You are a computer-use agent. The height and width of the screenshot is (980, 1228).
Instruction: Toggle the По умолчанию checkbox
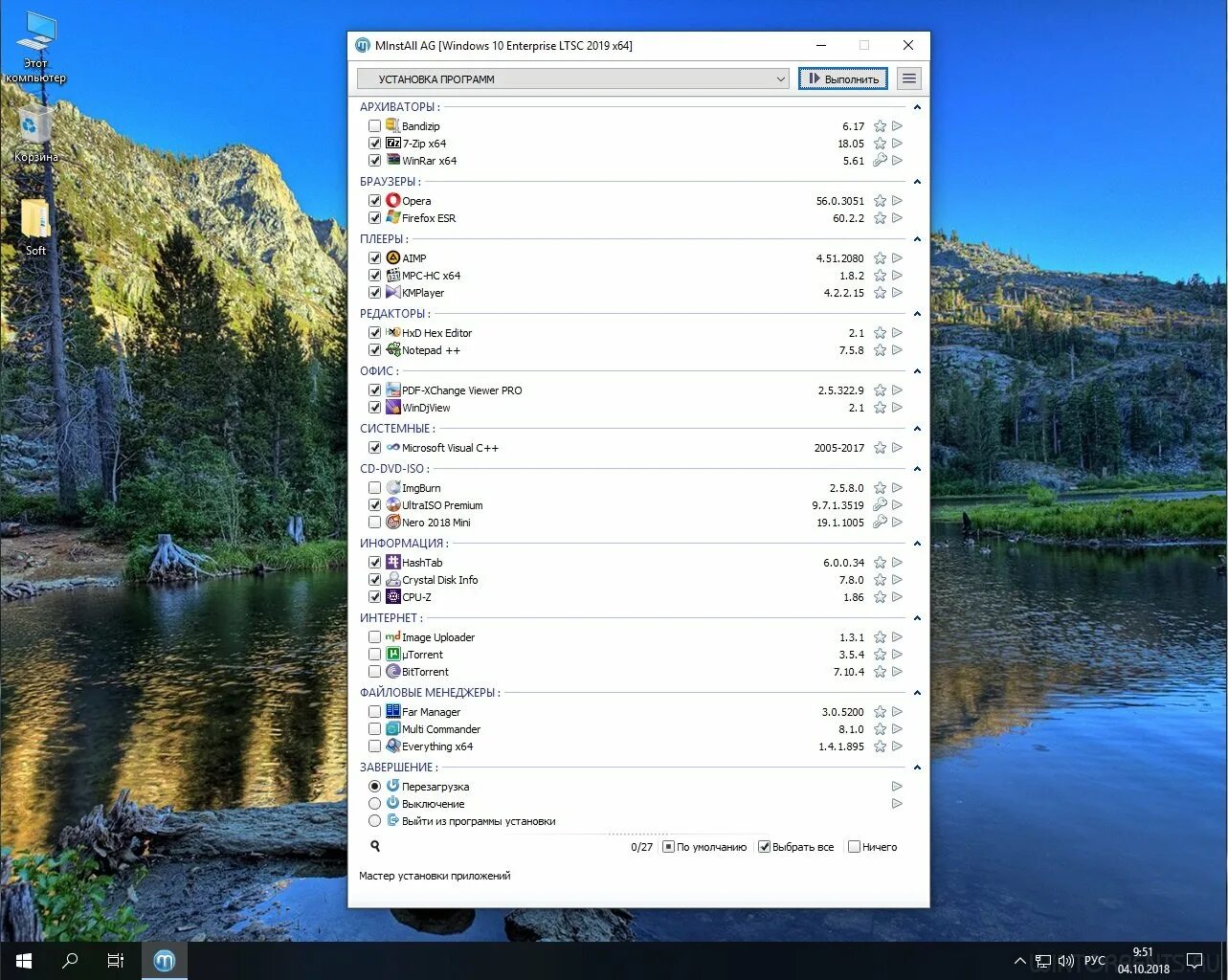(x=668, y=847)
